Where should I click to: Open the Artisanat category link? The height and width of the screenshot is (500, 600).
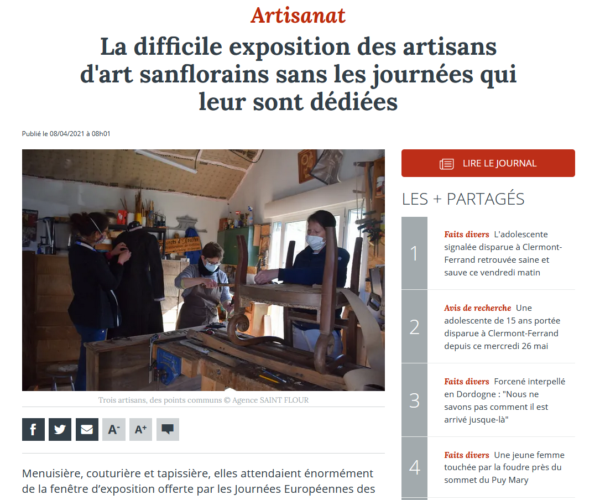click(x=298, y=16)
